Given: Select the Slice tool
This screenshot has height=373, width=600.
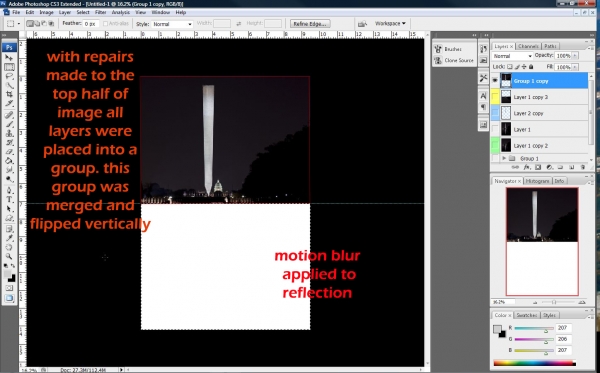Looking at the screenshot, I should (9, 103).
